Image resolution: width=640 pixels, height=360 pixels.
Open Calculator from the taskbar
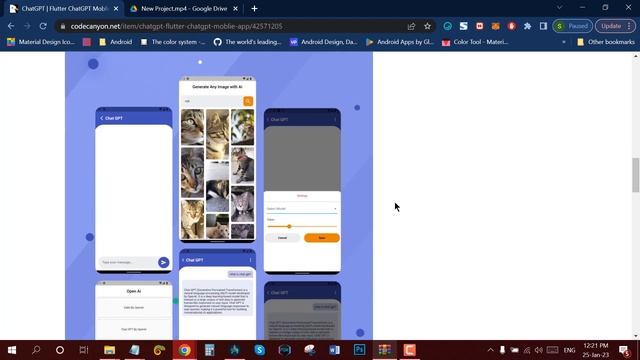point(210,350)
